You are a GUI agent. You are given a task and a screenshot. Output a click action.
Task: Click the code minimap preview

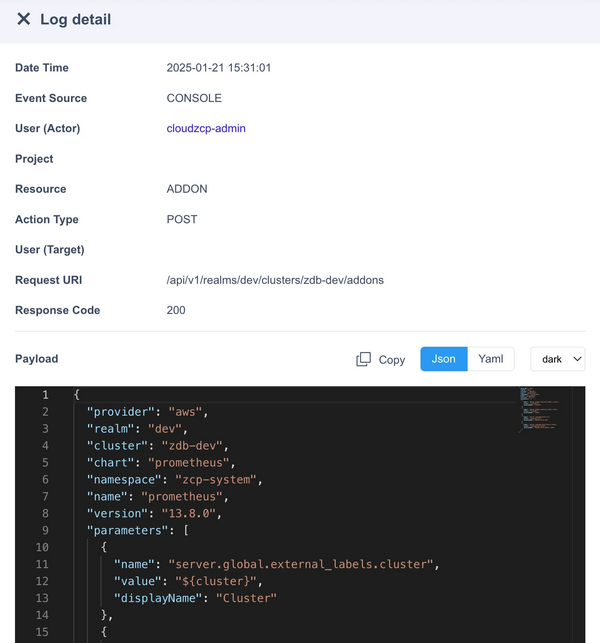540,410
